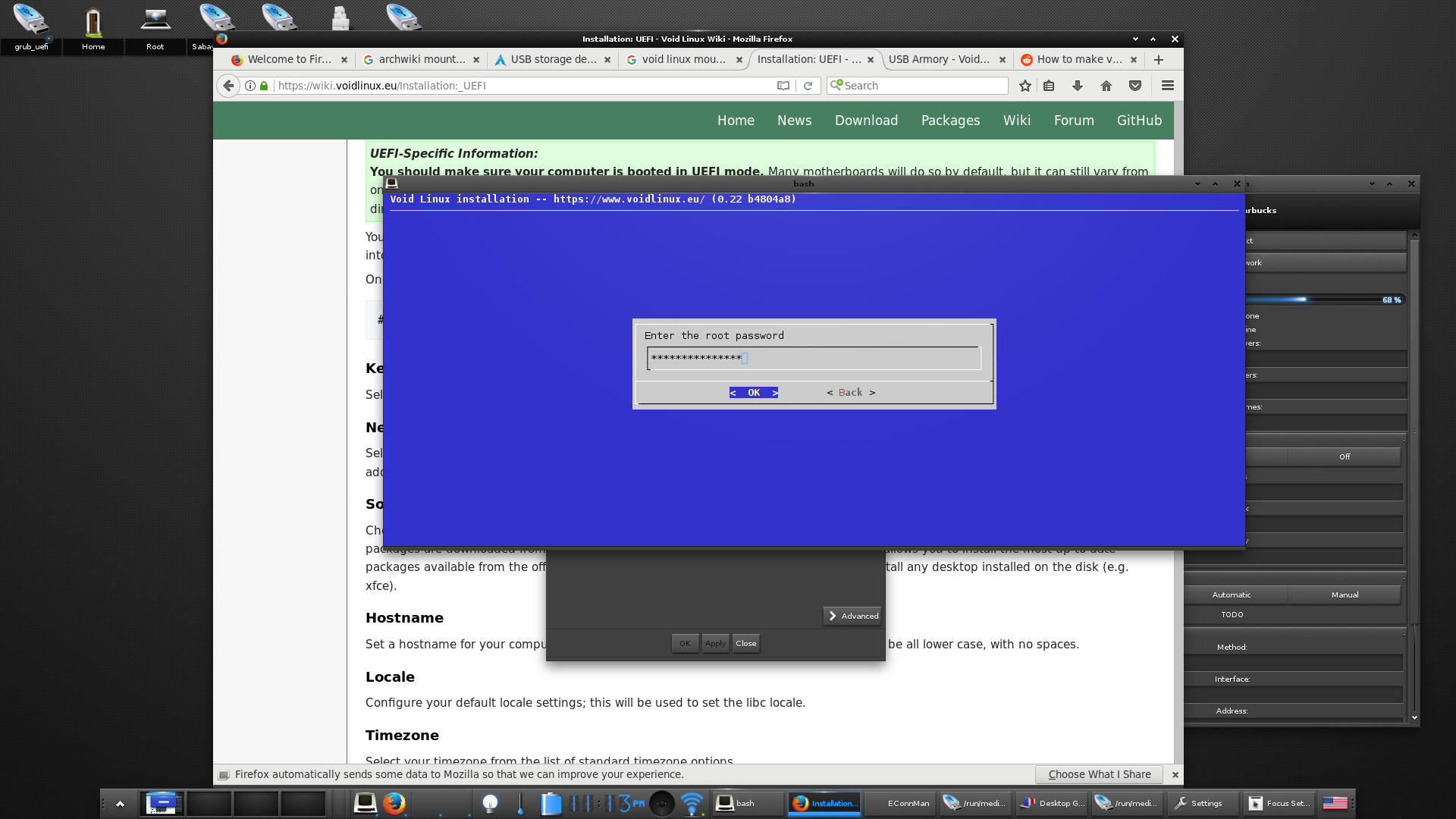Select the first virtual desktop in pager
1456x819 pixels.
click(162, 803)
